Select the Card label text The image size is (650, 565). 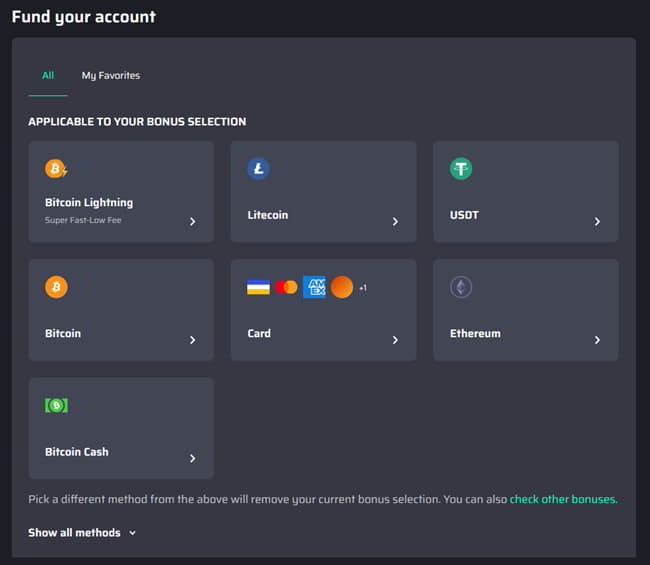click(x=259, y=333)
